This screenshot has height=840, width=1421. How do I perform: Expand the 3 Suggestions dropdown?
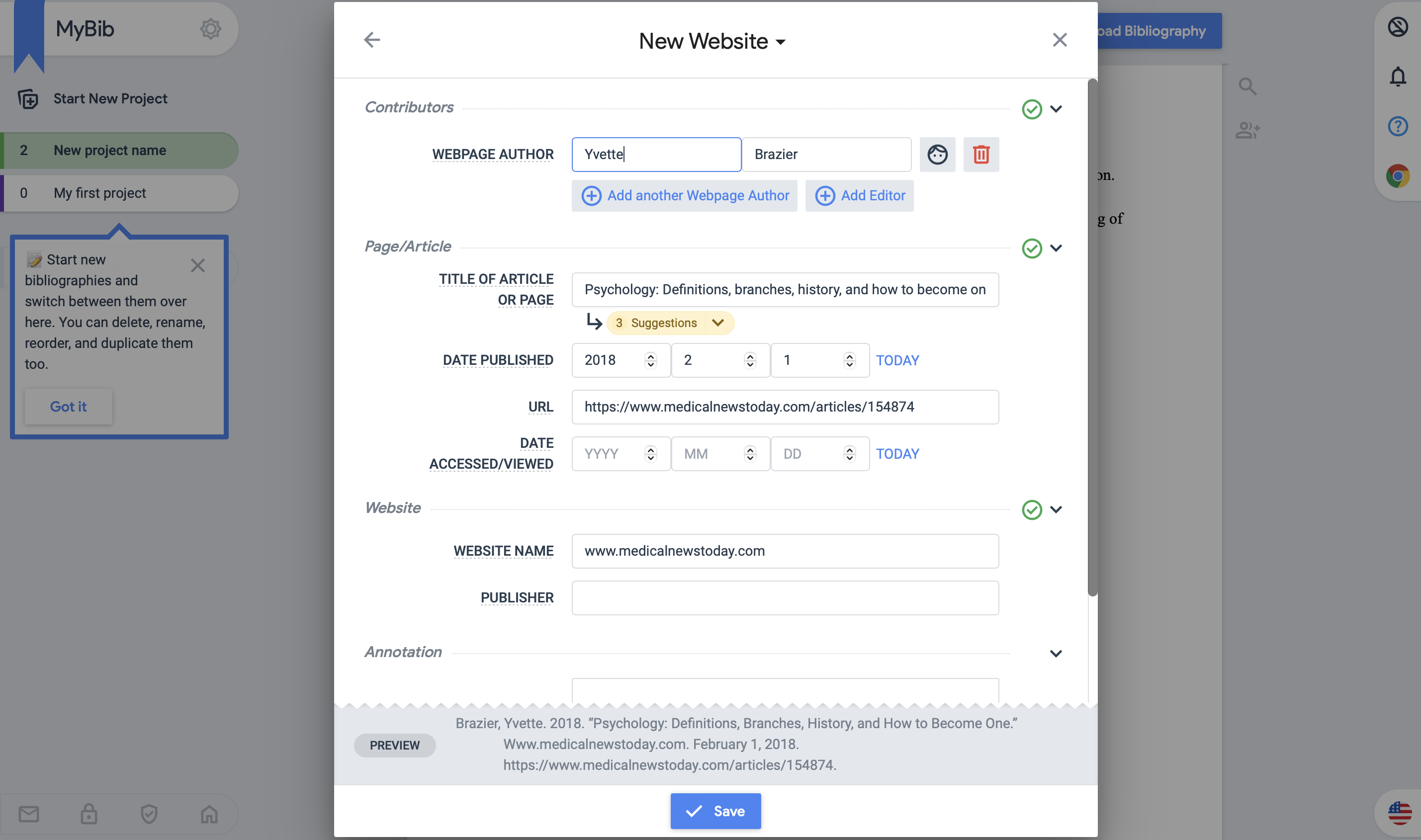[717, 323]
